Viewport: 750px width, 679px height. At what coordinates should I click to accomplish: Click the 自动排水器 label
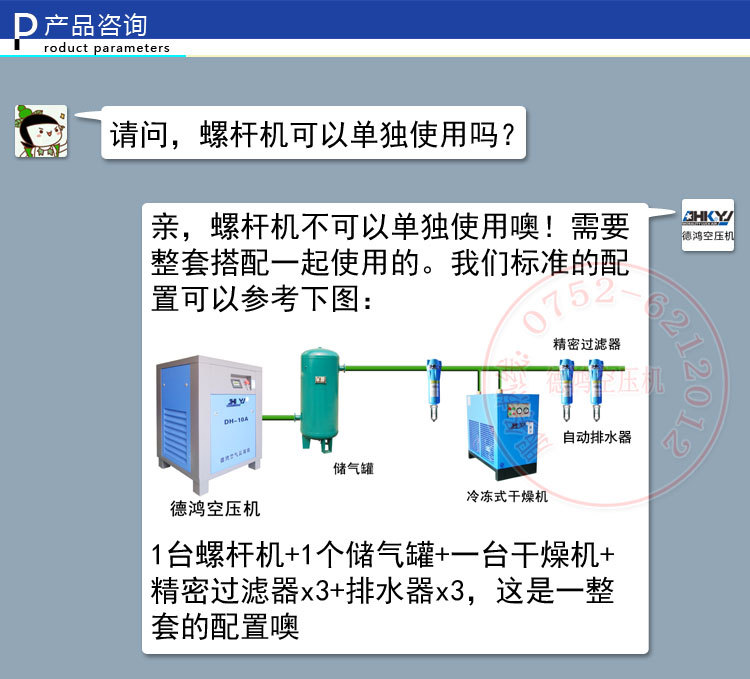pos(597,437)
